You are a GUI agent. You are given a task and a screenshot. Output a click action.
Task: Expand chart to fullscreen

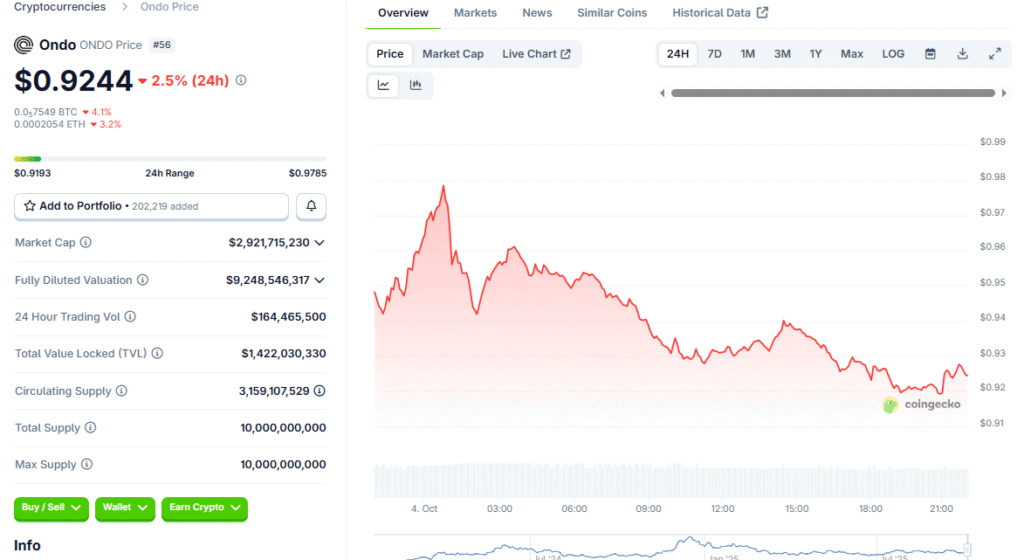click(995, 54)
